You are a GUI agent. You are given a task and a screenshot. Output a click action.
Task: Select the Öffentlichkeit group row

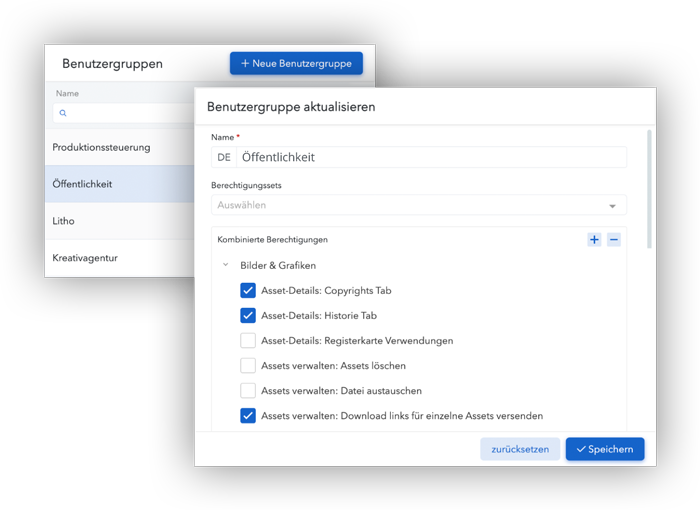[x=120, y=184]
